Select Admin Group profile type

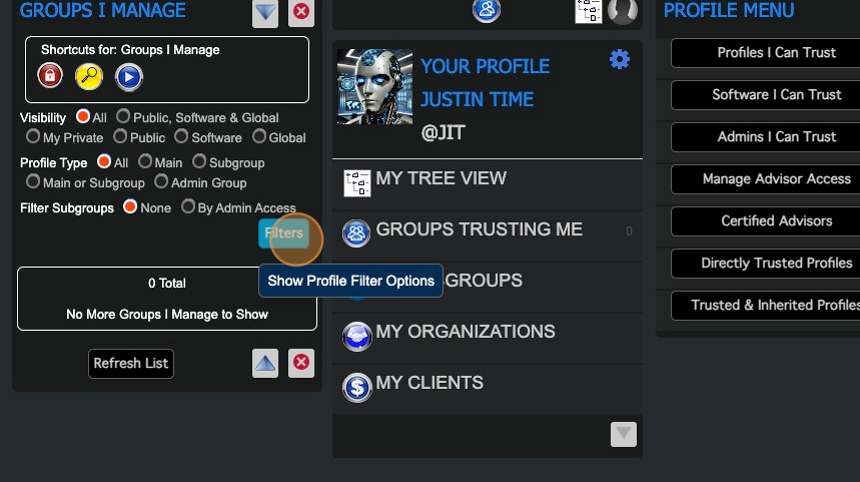coord(161,181)
